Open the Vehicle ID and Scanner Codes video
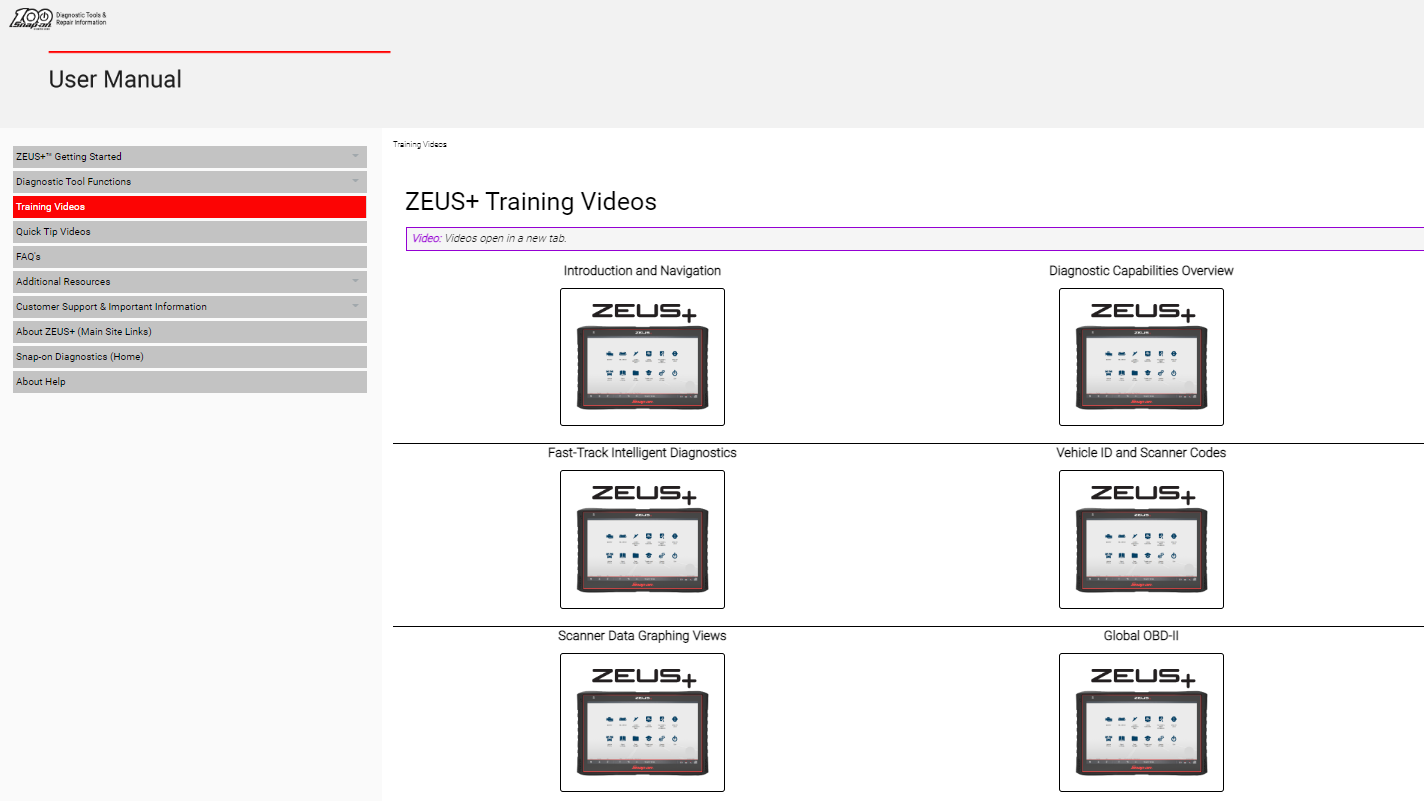Viewport: 1424px width, 801px height. [x=1141, y=539]
